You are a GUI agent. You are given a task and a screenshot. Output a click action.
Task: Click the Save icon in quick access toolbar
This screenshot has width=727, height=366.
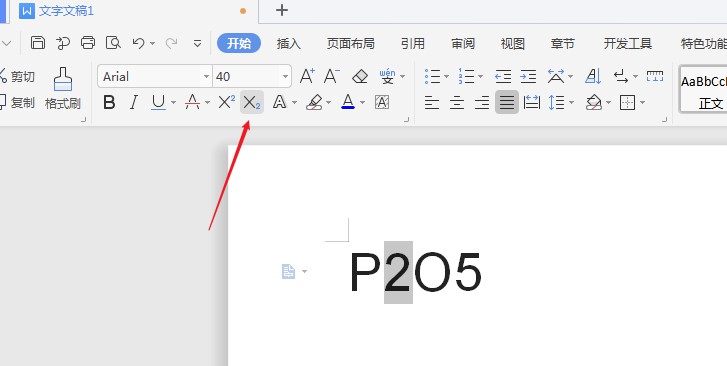(x=38, y=43)
